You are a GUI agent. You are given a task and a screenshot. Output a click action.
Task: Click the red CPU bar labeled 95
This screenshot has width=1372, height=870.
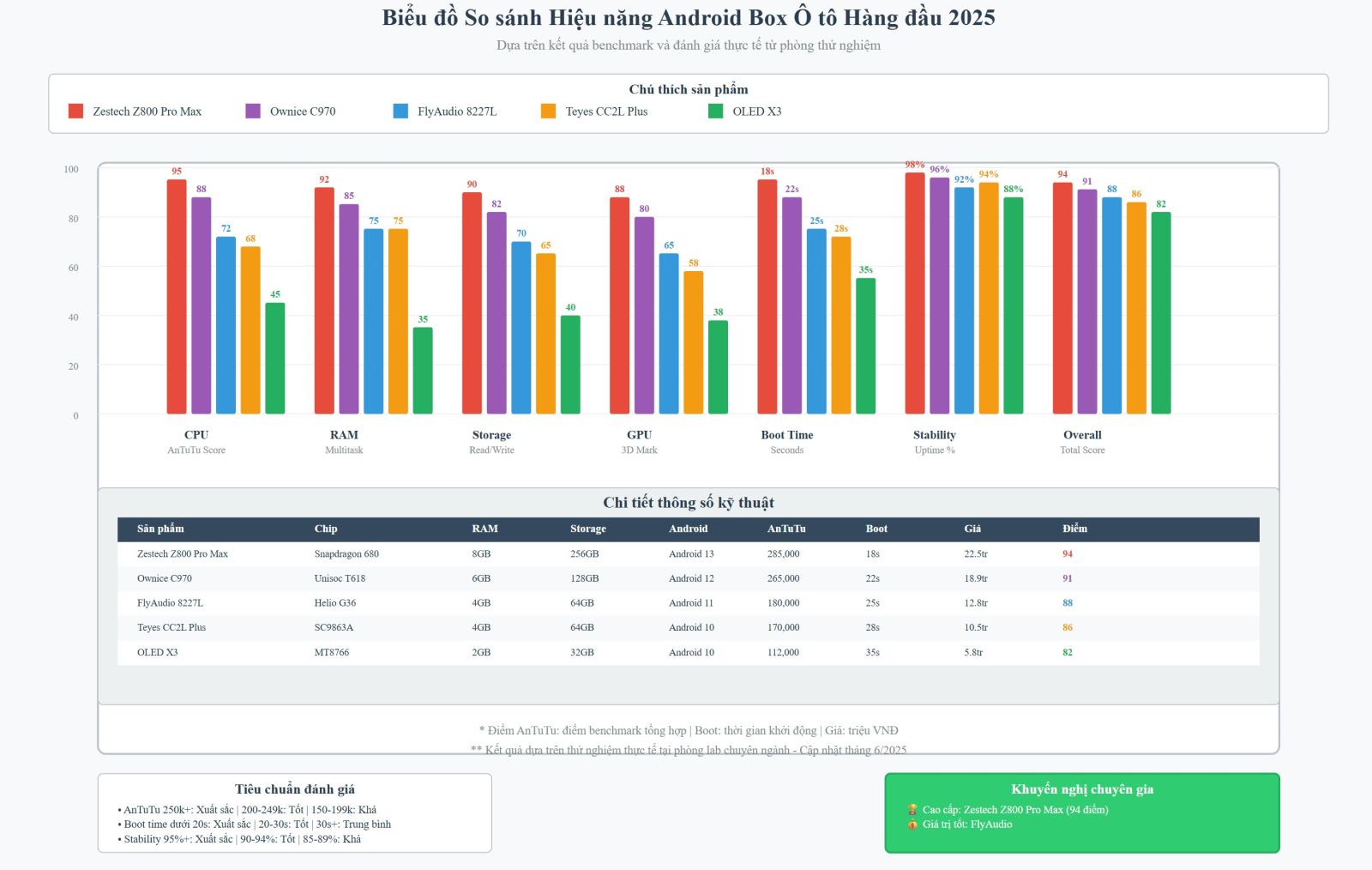(x=177, y=297)
